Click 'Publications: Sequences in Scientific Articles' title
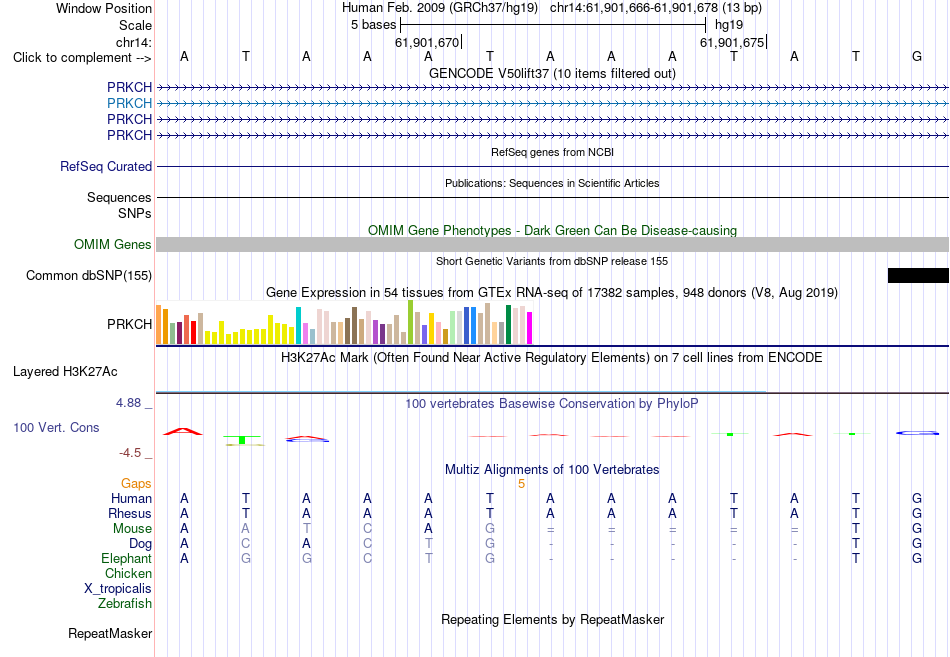This screenshot has width=950, height=657. point(552,183)
